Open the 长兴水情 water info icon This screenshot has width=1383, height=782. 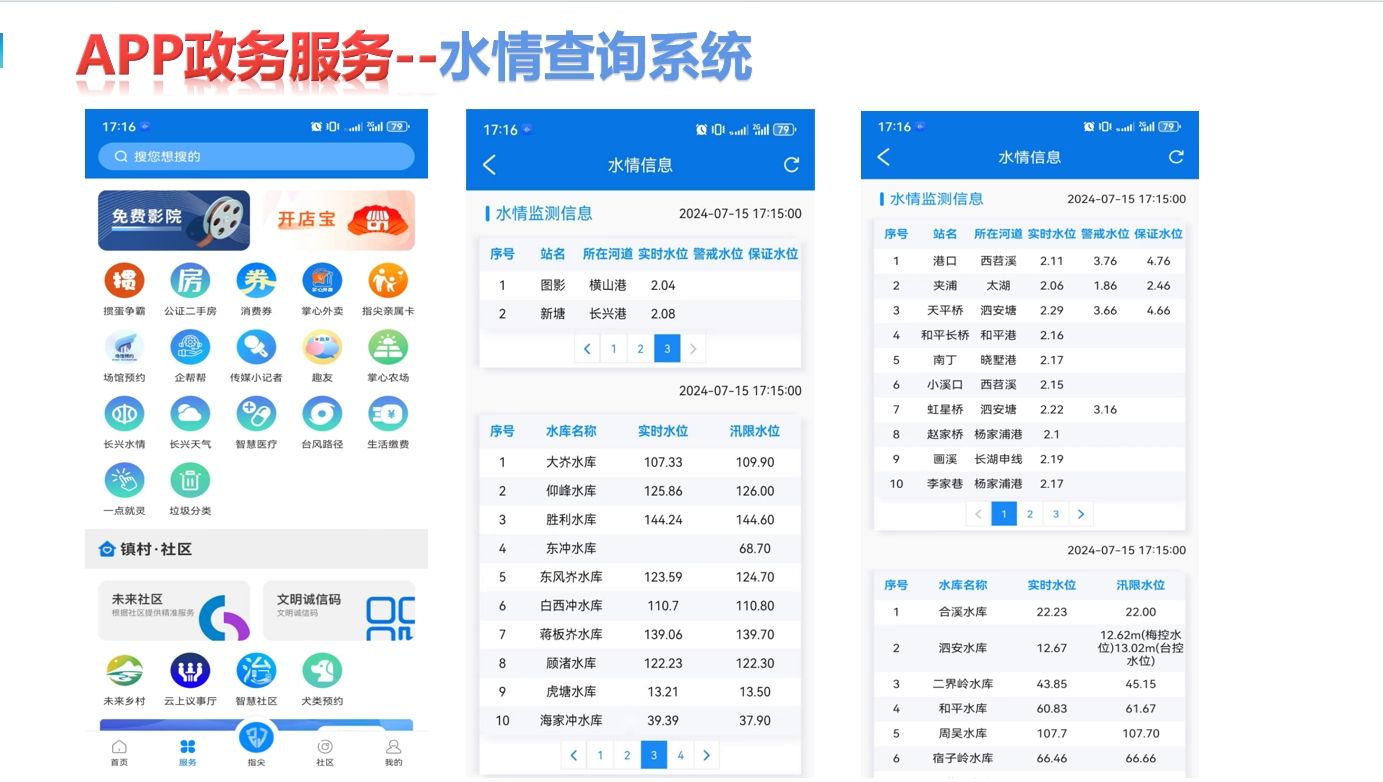coord(124,414)
